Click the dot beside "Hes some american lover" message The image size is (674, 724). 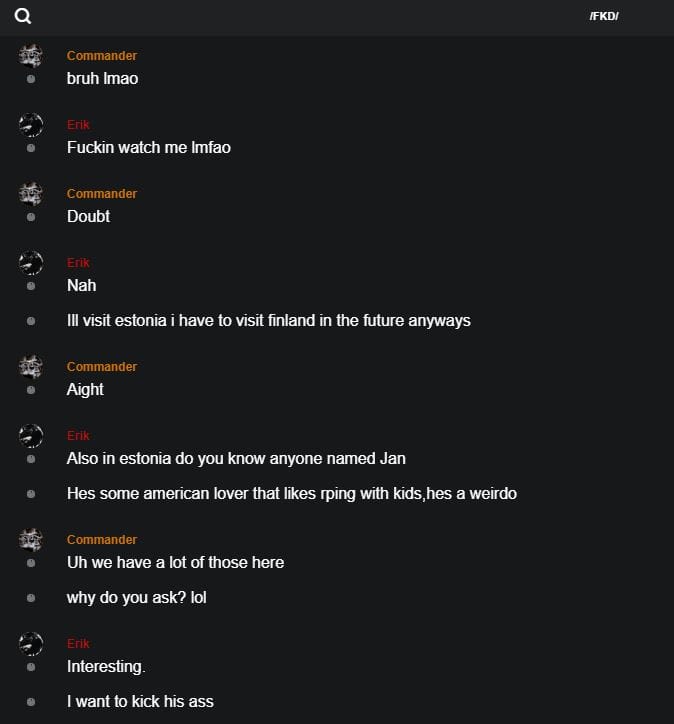[31, 494]
